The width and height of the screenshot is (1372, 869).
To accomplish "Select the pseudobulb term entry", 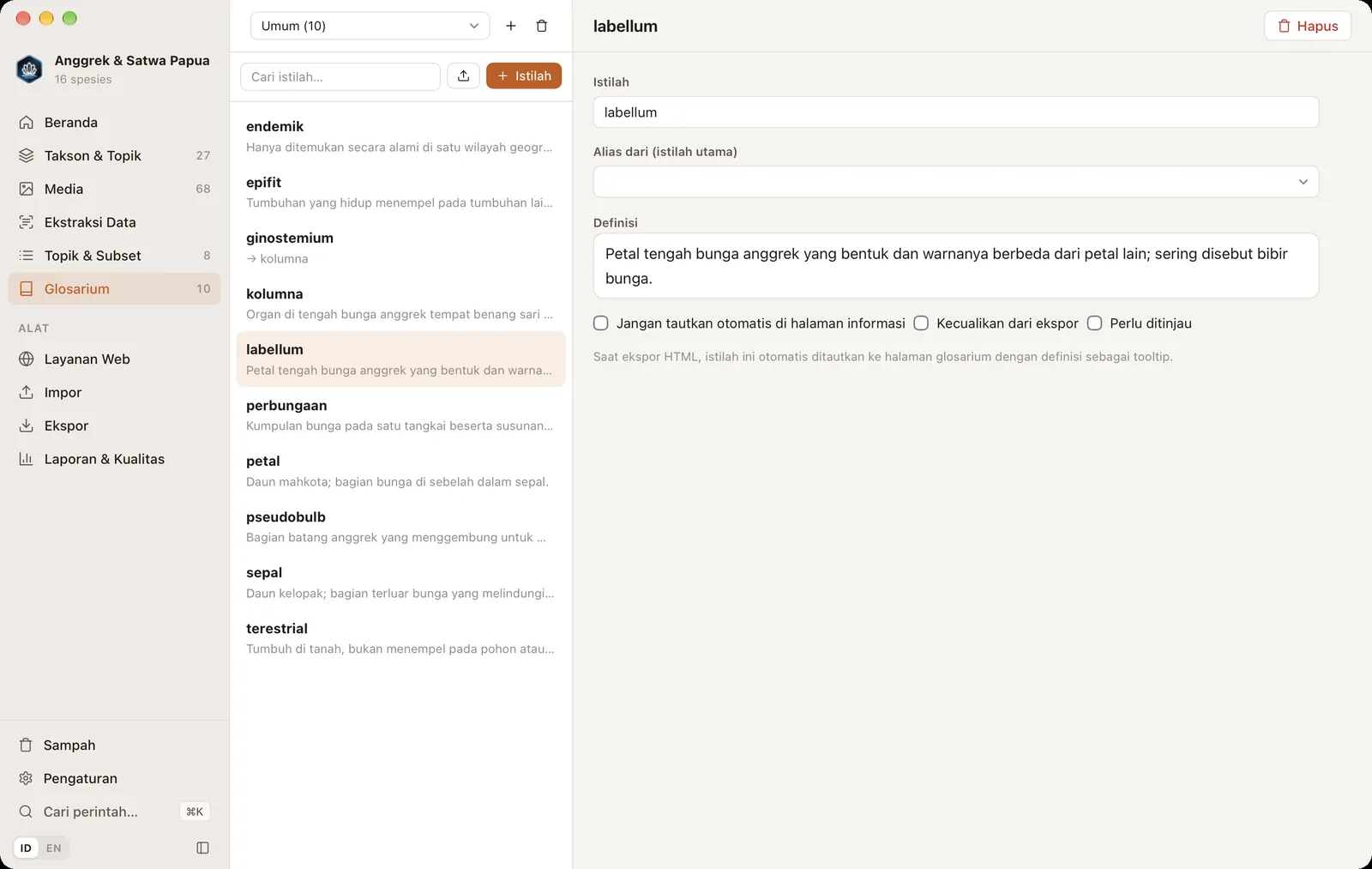I will (x=400, y=527).
